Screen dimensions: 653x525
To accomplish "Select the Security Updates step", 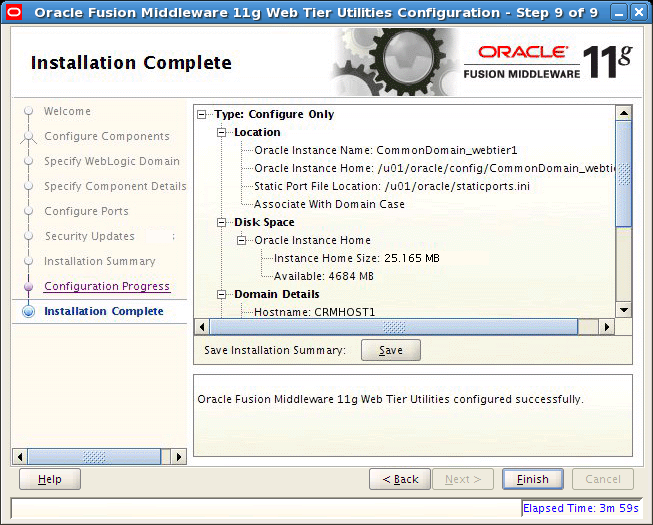I will click(x=90, y=236).
